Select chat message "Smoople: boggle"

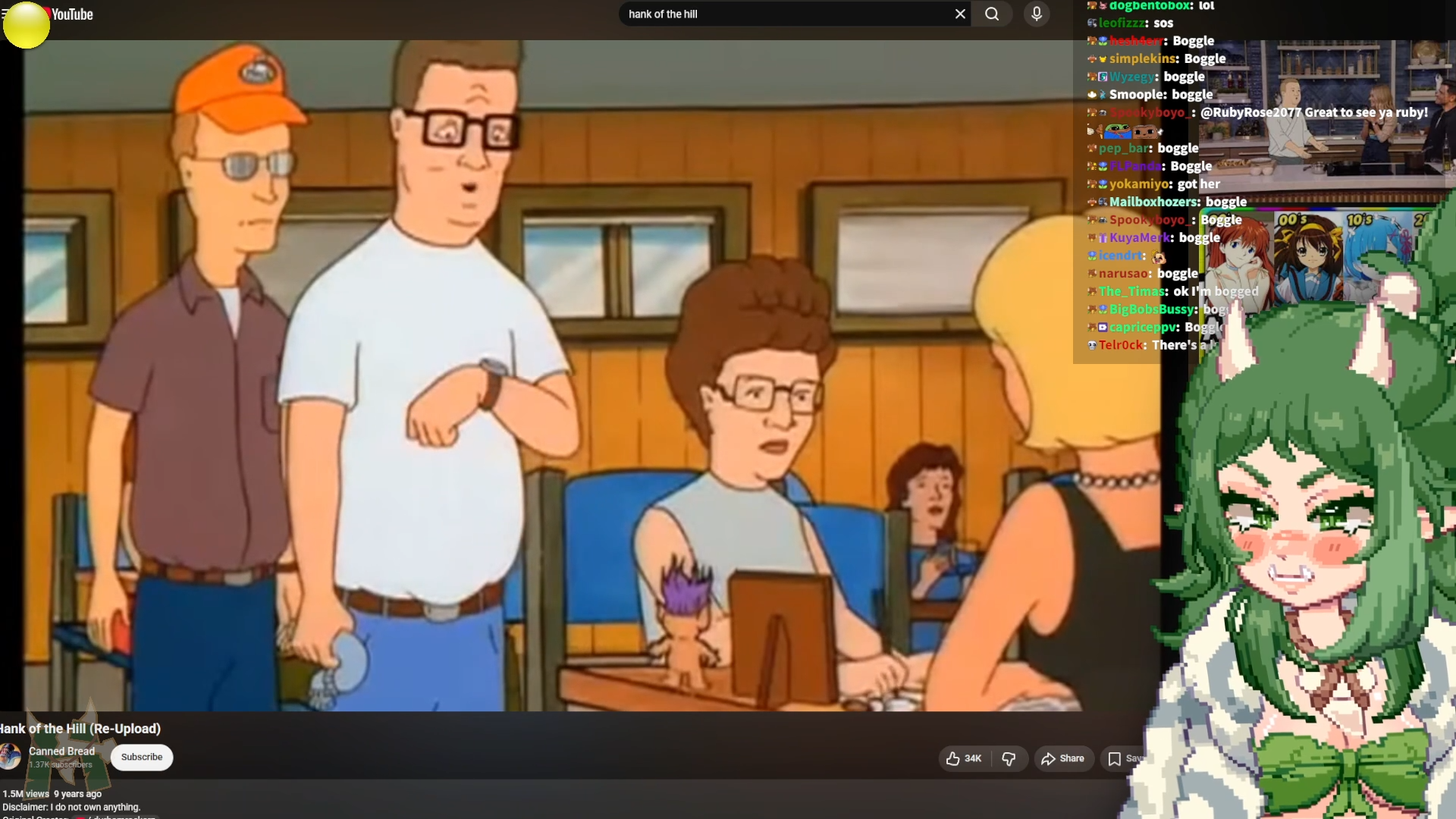1150,95
